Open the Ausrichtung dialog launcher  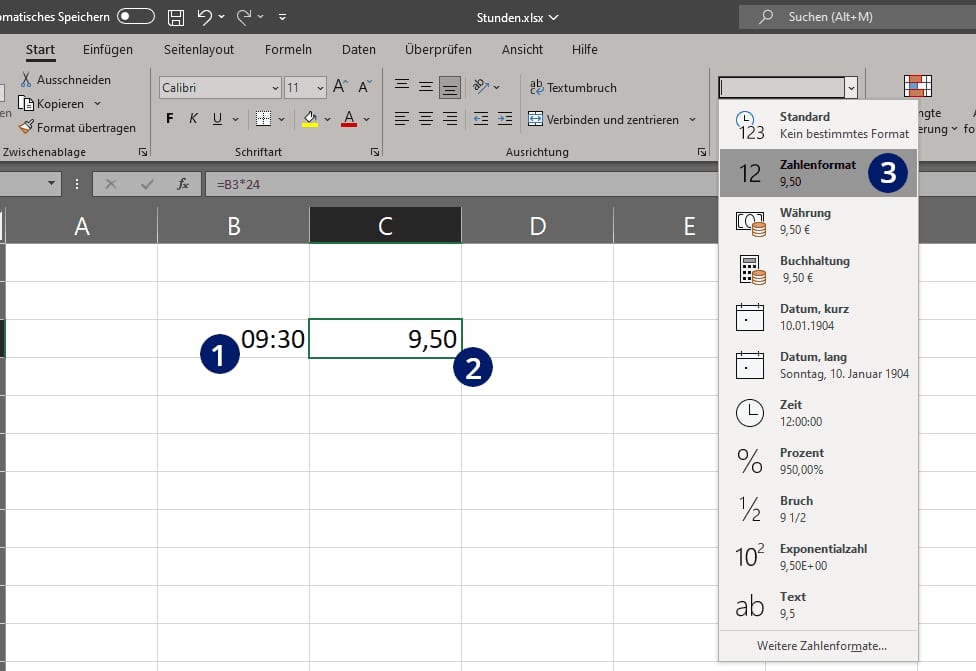coord(702,152)
